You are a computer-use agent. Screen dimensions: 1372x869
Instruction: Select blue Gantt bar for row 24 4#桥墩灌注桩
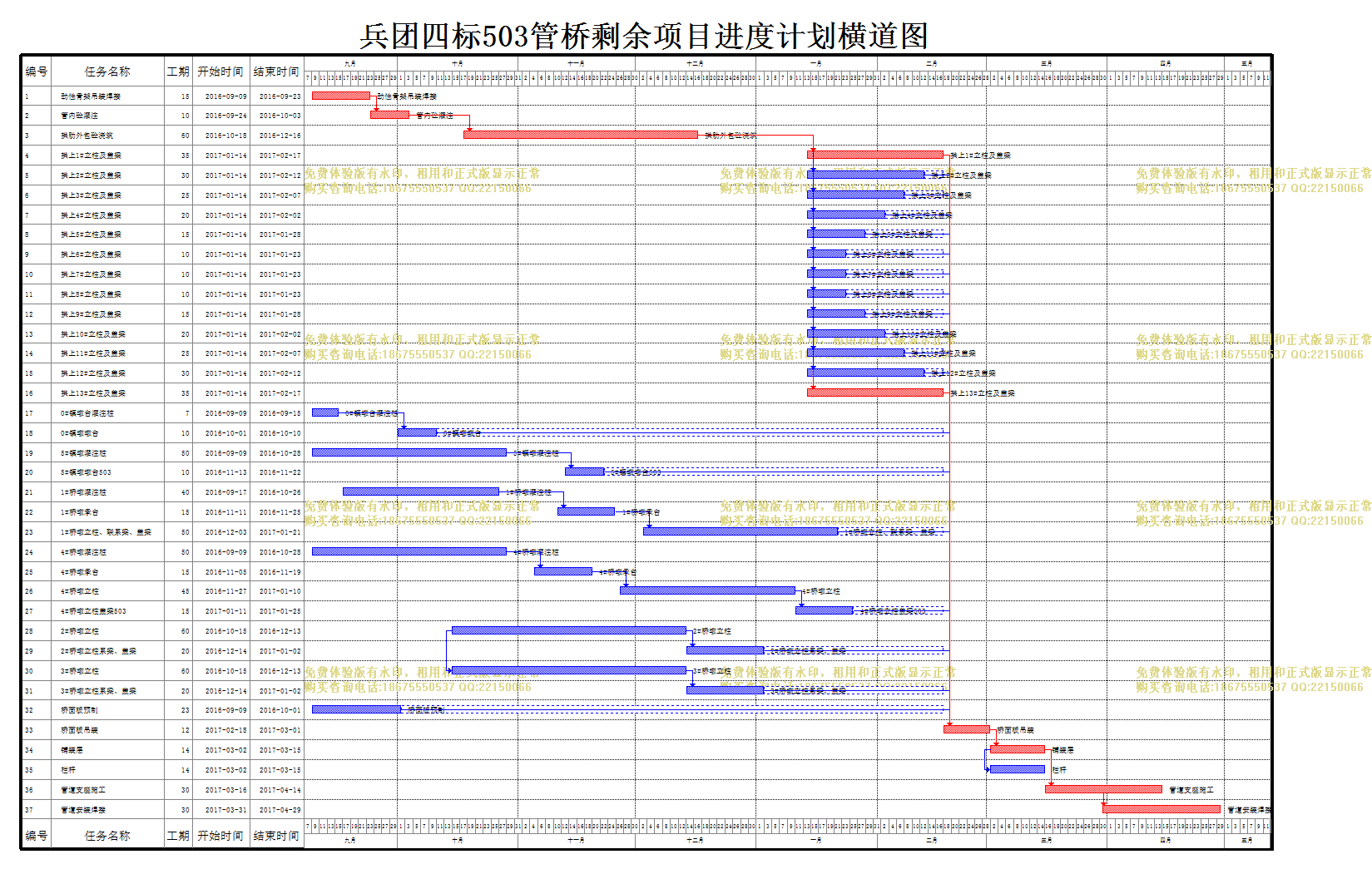click(x=409, y=551)
